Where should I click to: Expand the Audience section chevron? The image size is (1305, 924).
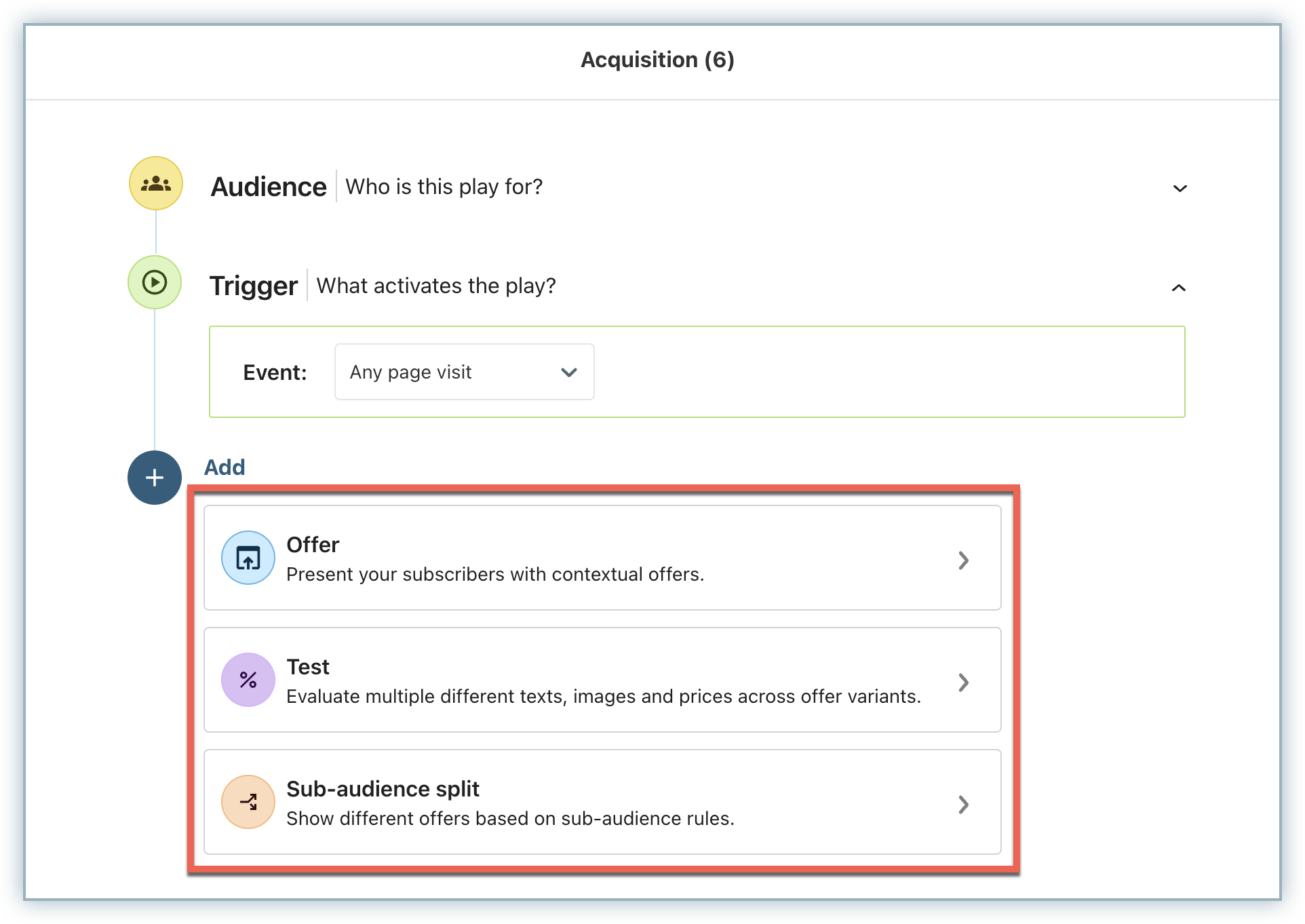pyautogui.click(x=1180, y=189)
